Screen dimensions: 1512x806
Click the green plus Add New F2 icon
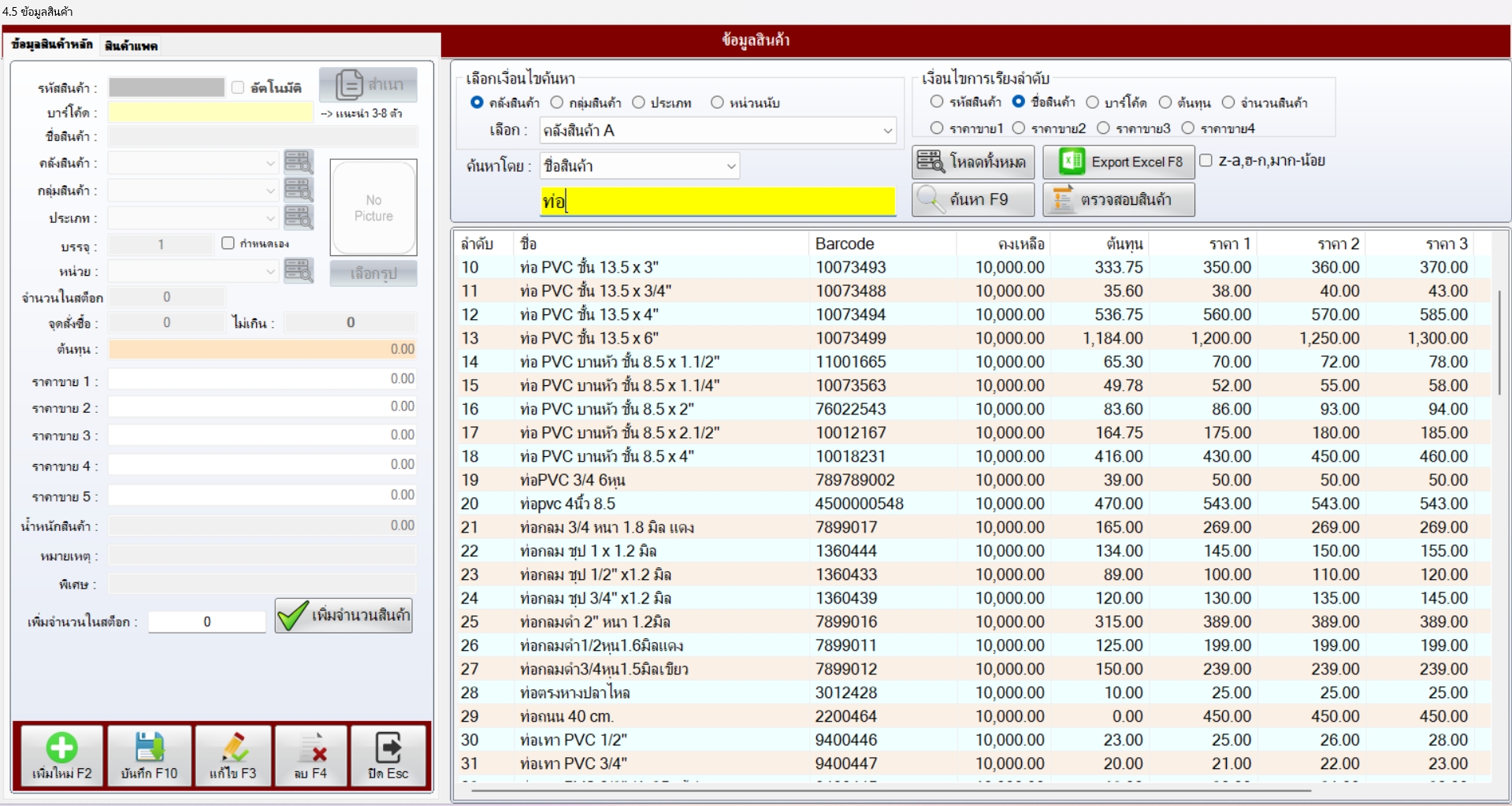[61, 747]
